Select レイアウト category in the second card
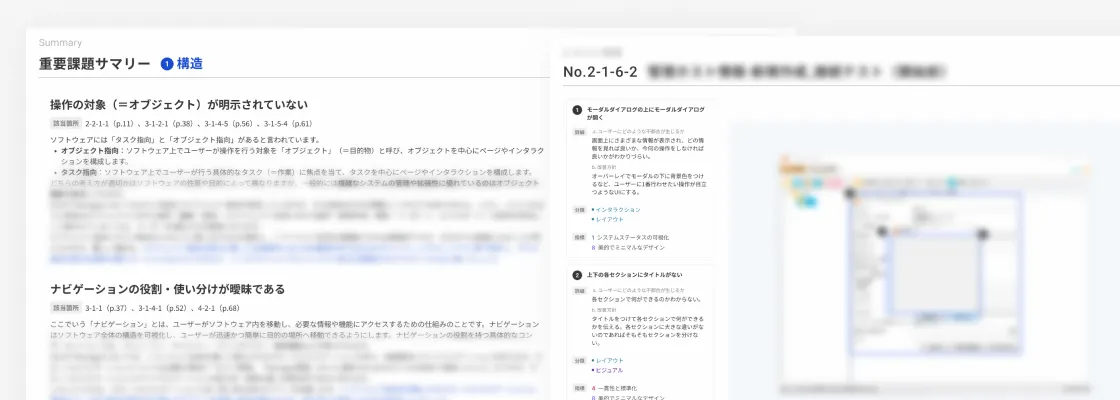The image size is (1120, 400). tap(609, 361)
